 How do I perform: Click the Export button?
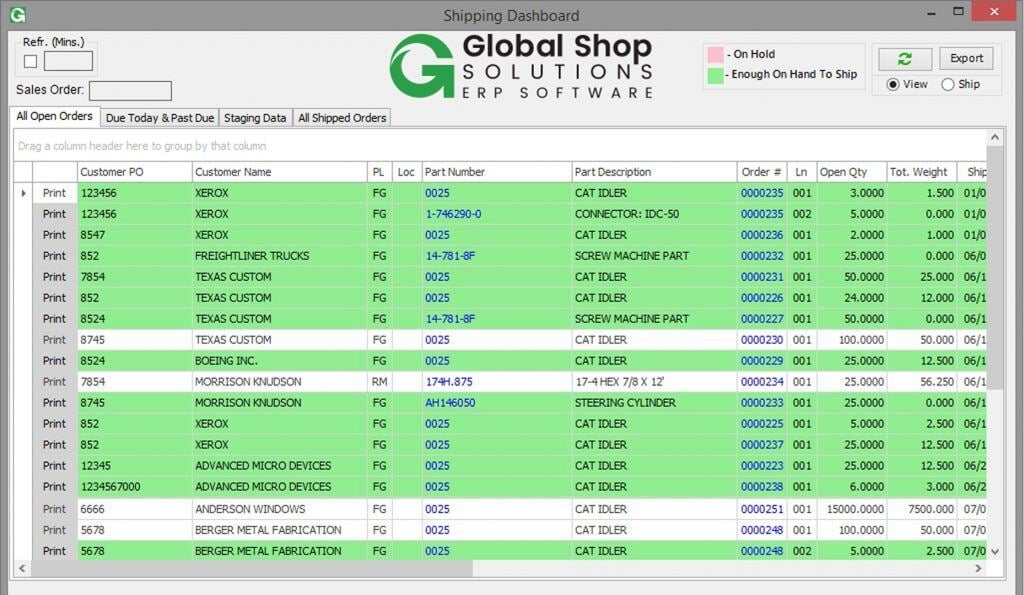coord(967,58)
